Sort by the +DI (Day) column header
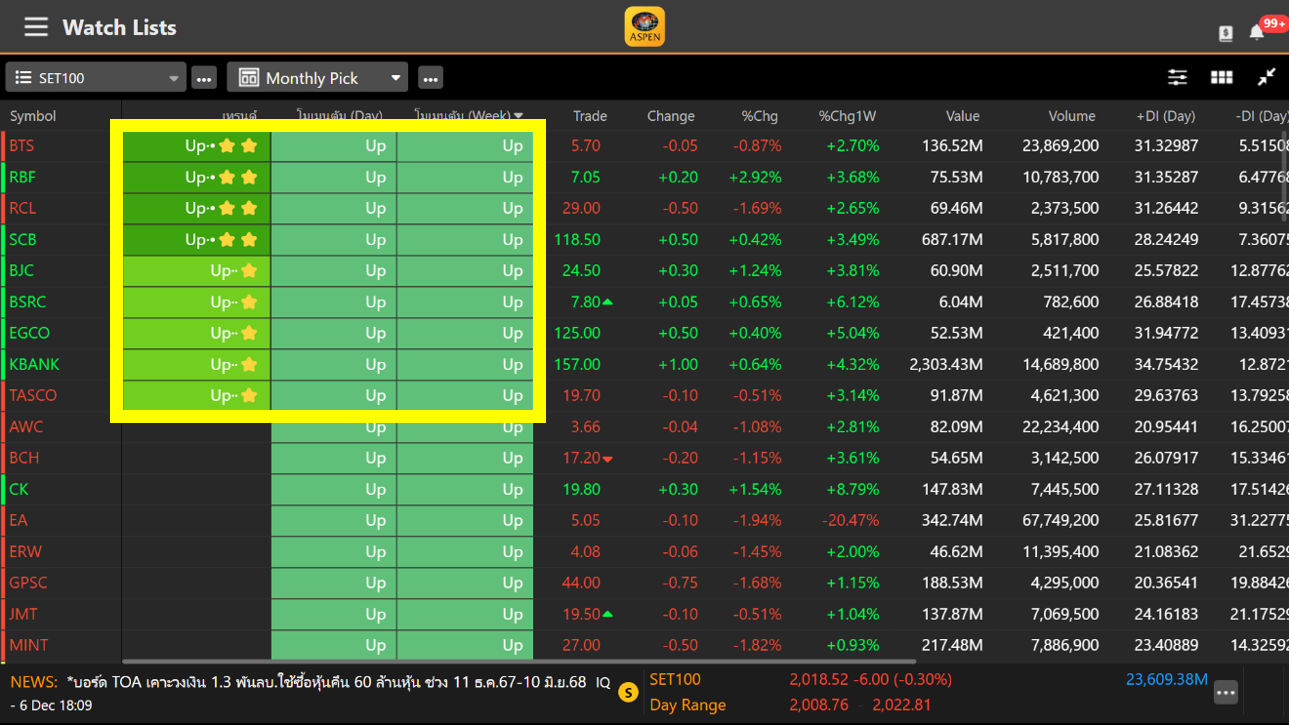 tap(1166, 116)
